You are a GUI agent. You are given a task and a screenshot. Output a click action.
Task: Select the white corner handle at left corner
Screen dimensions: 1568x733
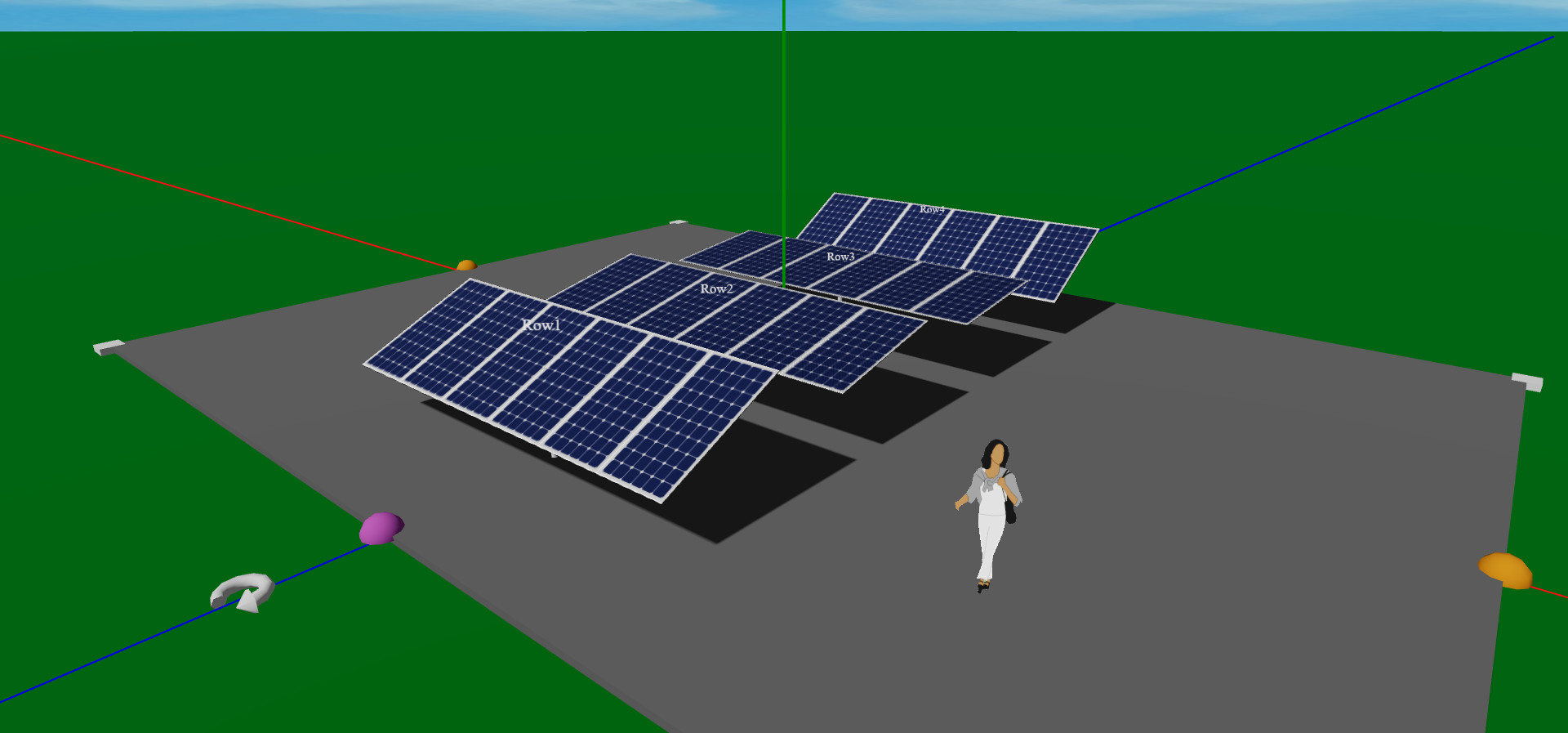coord(109,347)
